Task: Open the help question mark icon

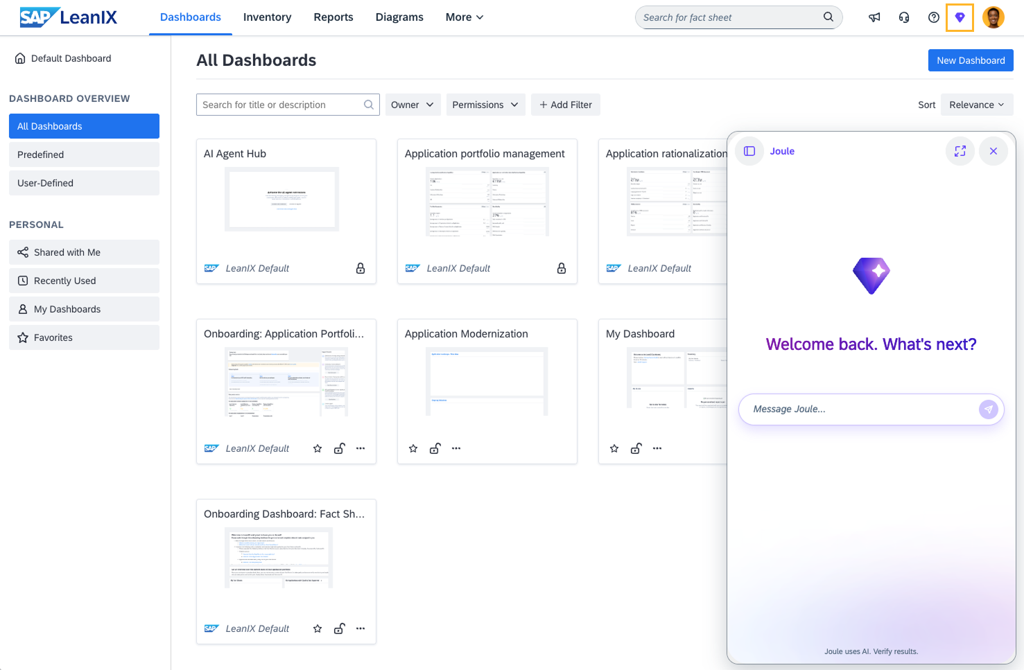Action: [x=933, y=18]
